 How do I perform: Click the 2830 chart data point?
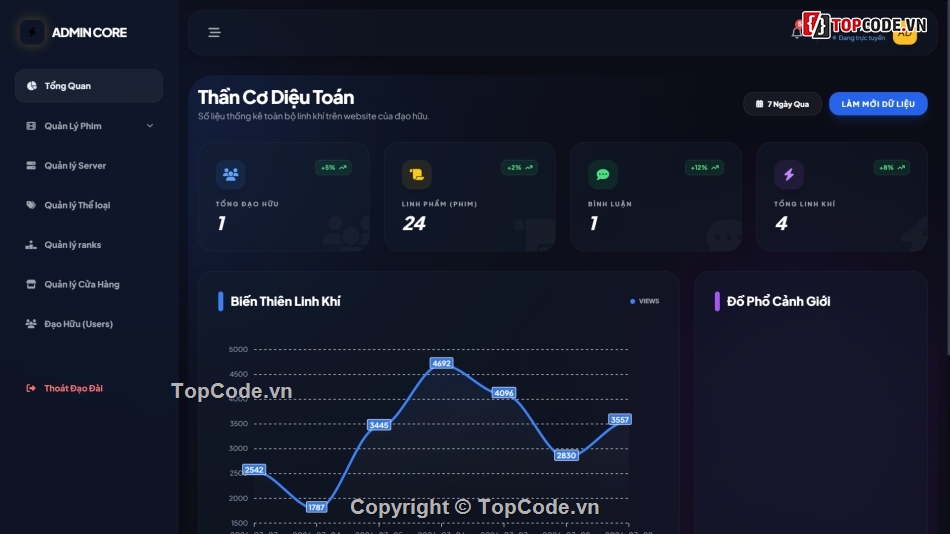tap(566, 455)
